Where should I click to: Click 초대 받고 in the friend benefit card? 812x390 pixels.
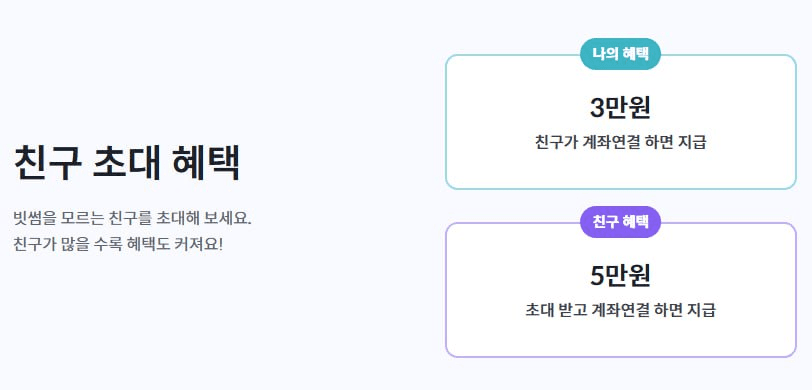(x=556, y=310)
